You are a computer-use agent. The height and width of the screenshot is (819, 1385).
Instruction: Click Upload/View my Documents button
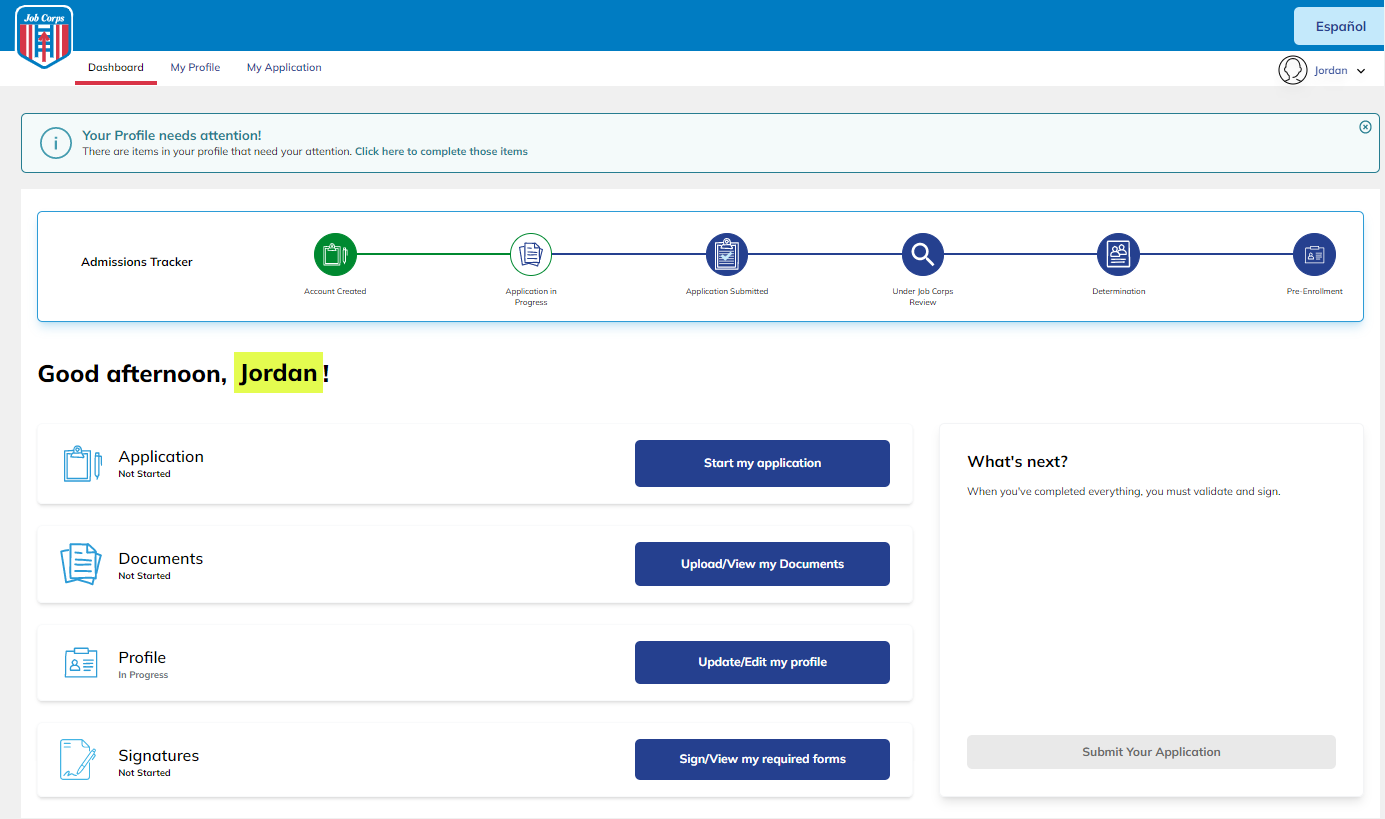(x=762, y=564)
